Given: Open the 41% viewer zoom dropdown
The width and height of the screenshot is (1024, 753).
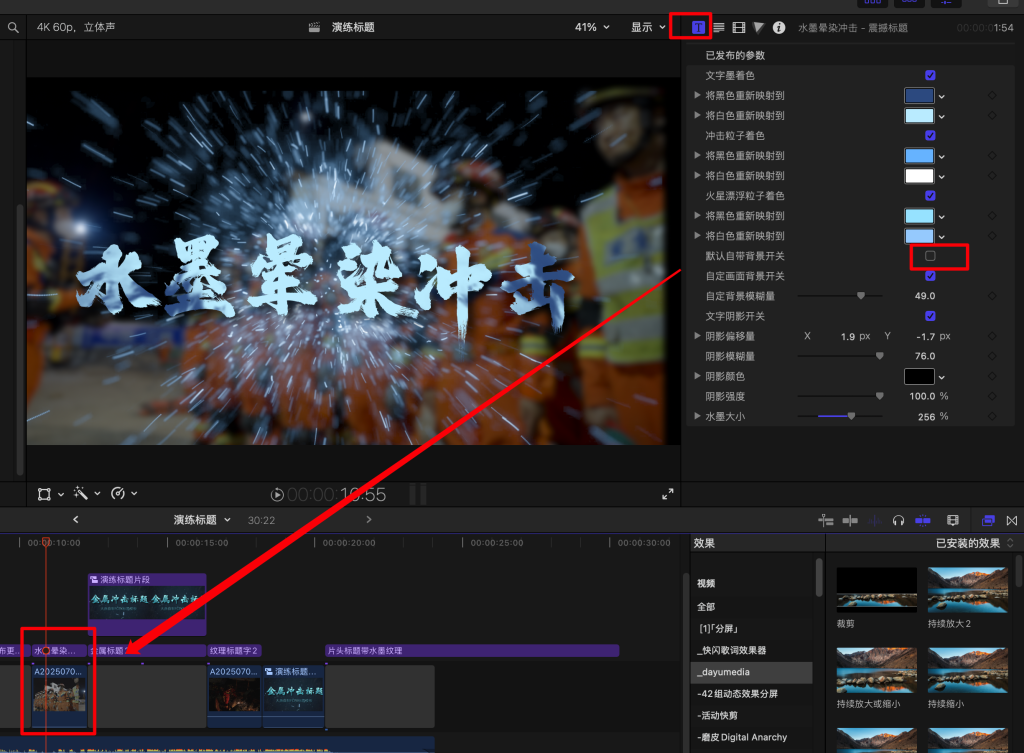Looking at the screenshot, I should (591, 27).
